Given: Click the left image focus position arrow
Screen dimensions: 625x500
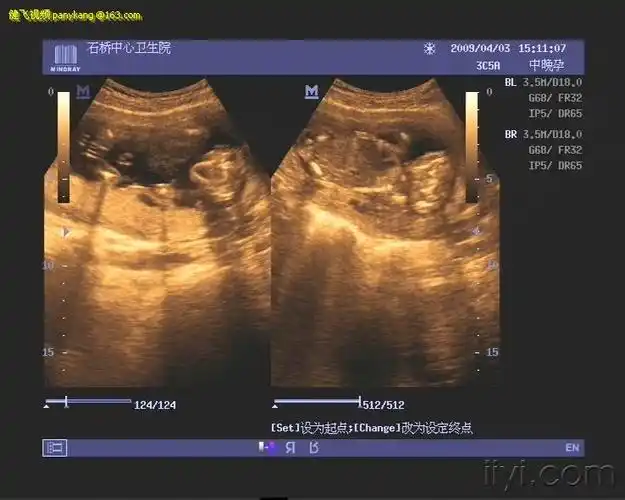Looking at the screenshot, I should point(67,232).
